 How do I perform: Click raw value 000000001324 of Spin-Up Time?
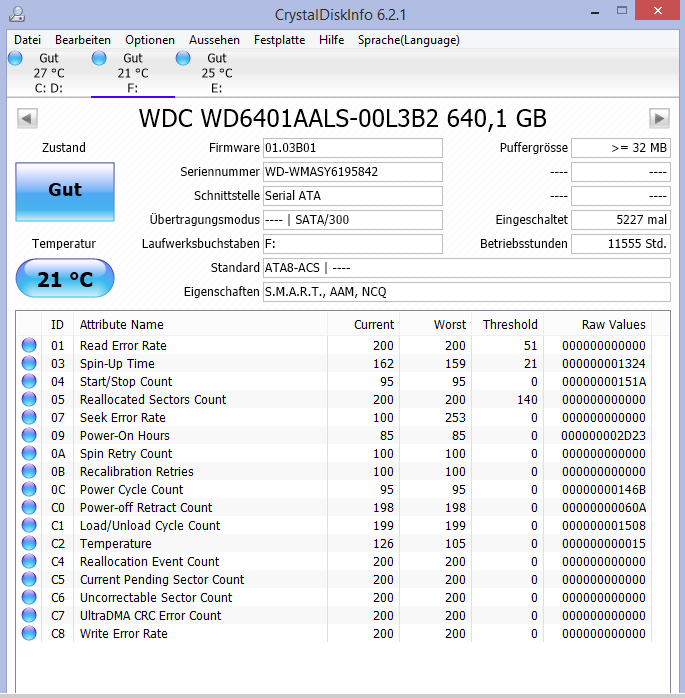pyautogui.click(x=604, y=363)
